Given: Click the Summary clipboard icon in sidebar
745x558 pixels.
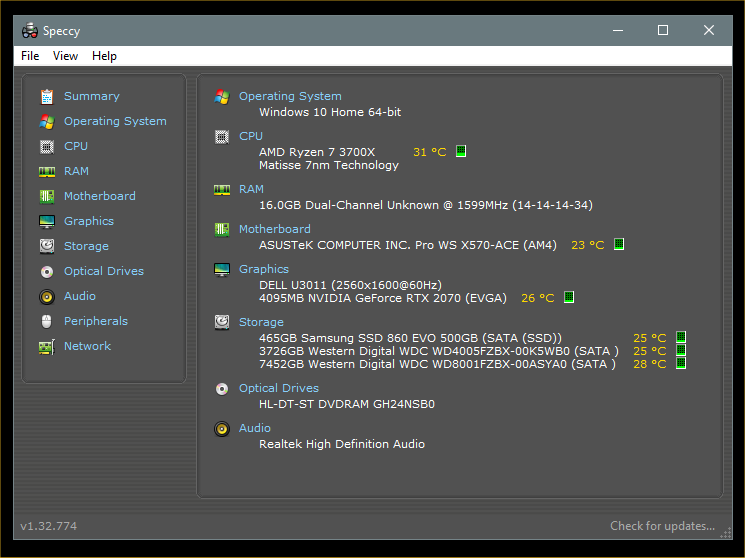Looking at the screenshot, I should click(x=47, y=96).
